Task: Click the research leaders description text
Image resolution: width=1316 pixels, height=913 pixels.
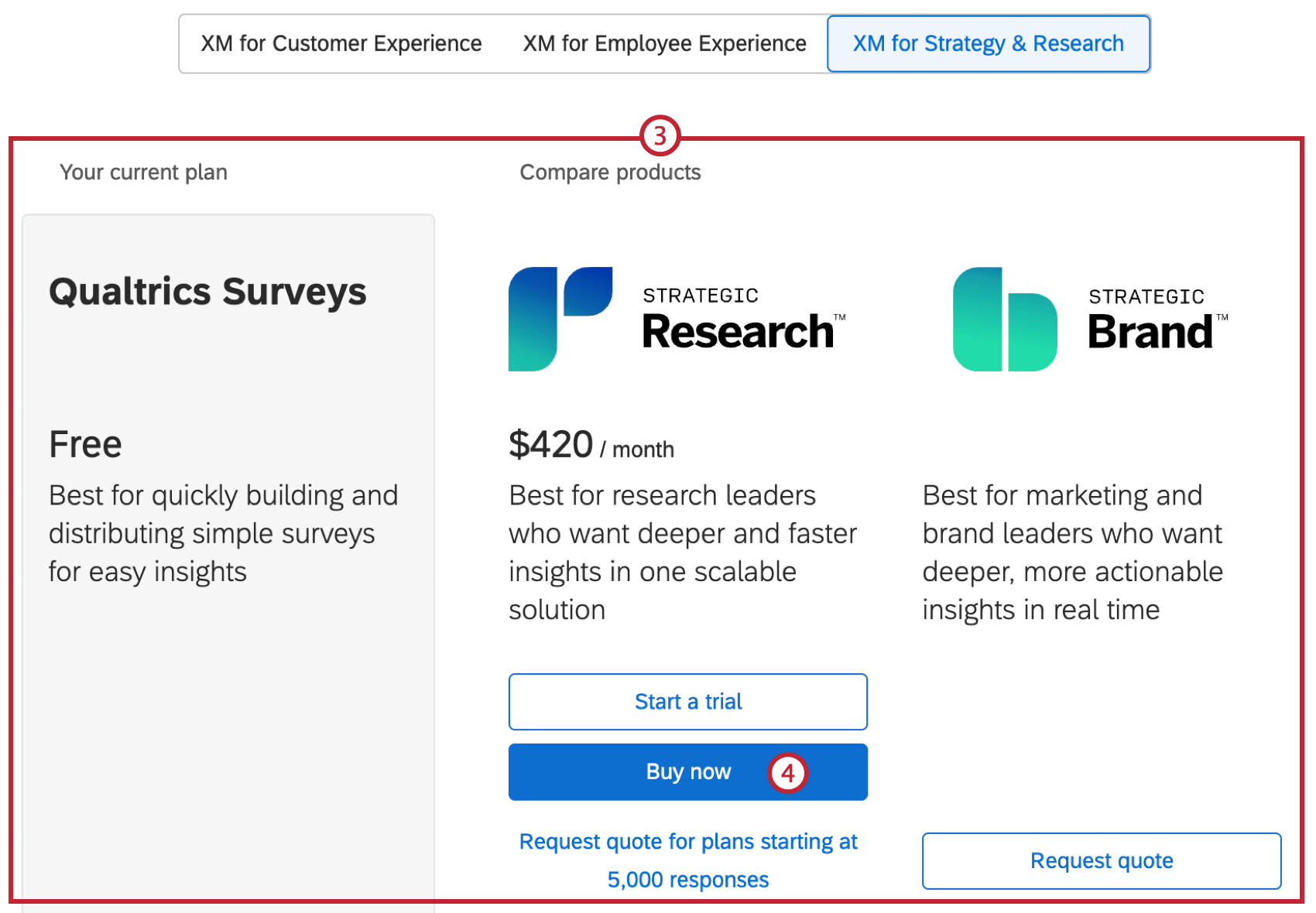Action: 682,552
